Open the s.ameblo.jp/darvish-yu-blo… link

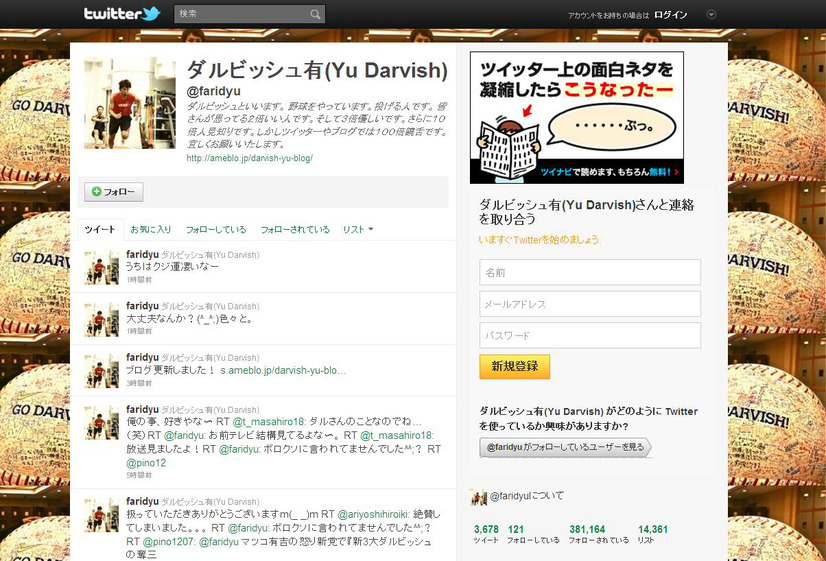pos(283,370)
